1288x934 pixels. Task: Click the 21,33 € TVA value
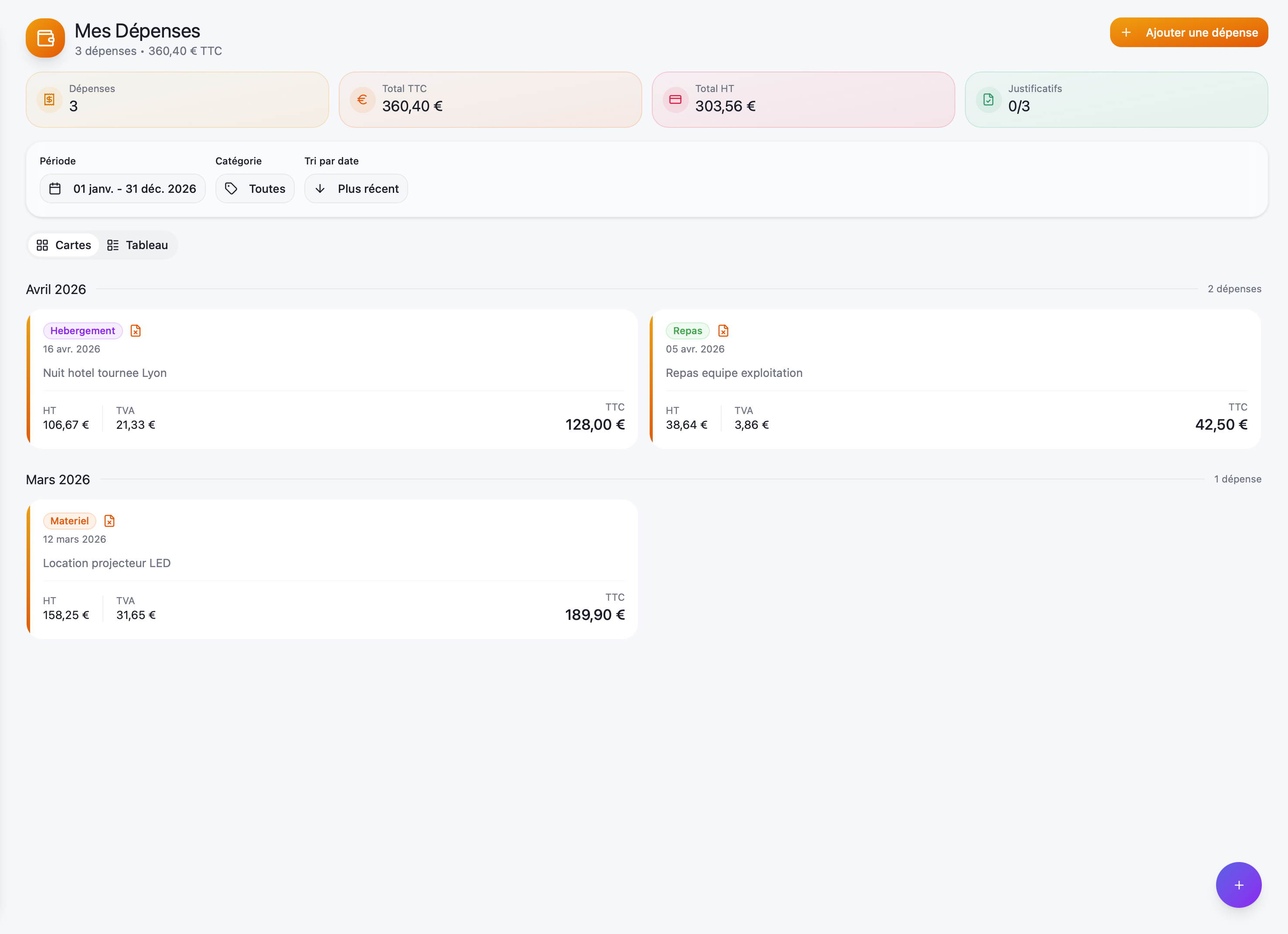pos(136,425)
